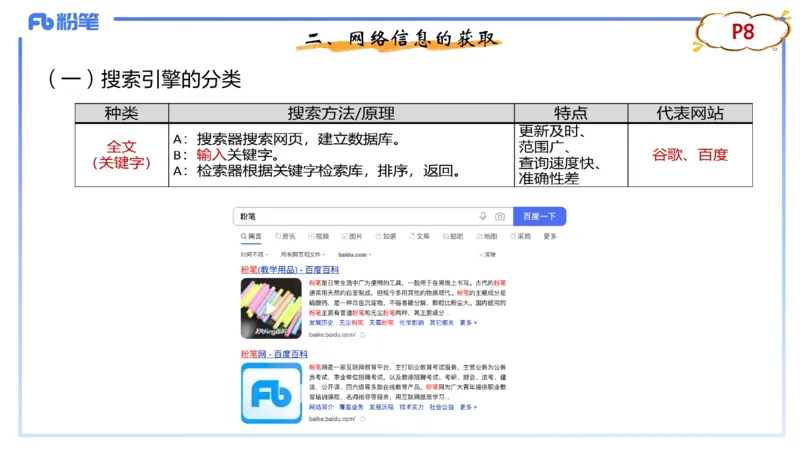
Task: Click the 搜索方法/原理 table header cell
Action: [x=341, y=113]
